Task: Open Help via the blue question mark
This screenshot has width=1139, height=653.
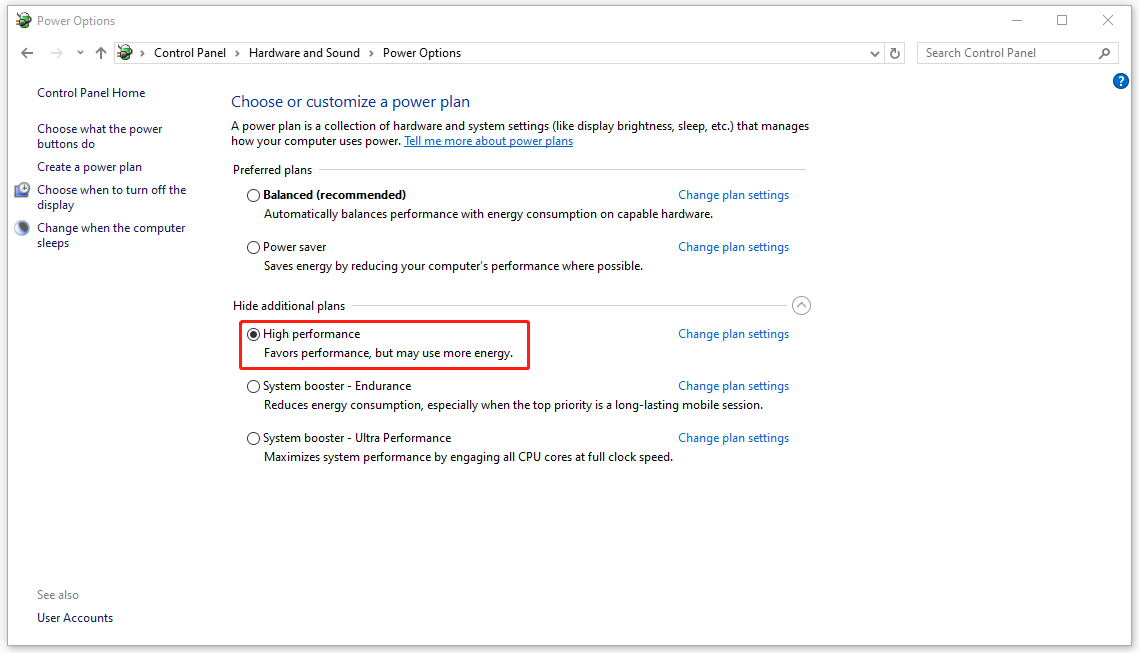Action: click(x=1120, y=81)
